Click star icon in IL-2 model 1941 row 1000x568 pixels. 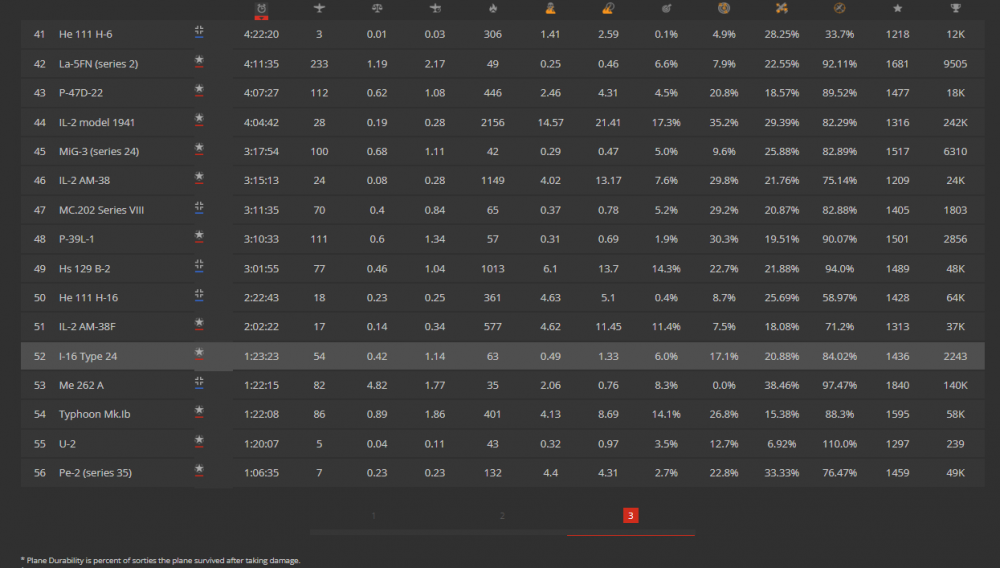pos(199,119)
